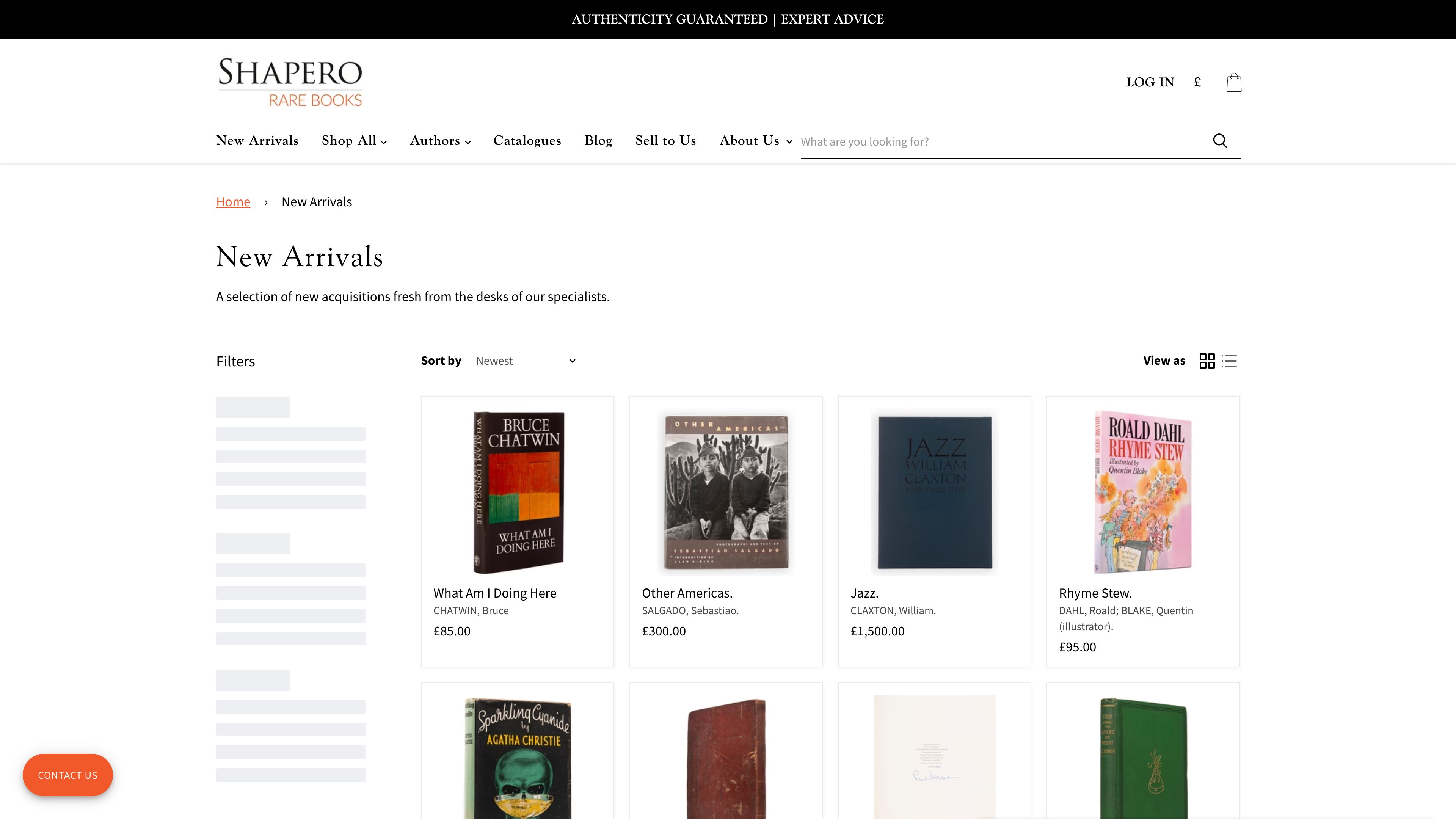Switch to list view icon
This screenshot has height=819, width=1456.
tap(1229, 361)
